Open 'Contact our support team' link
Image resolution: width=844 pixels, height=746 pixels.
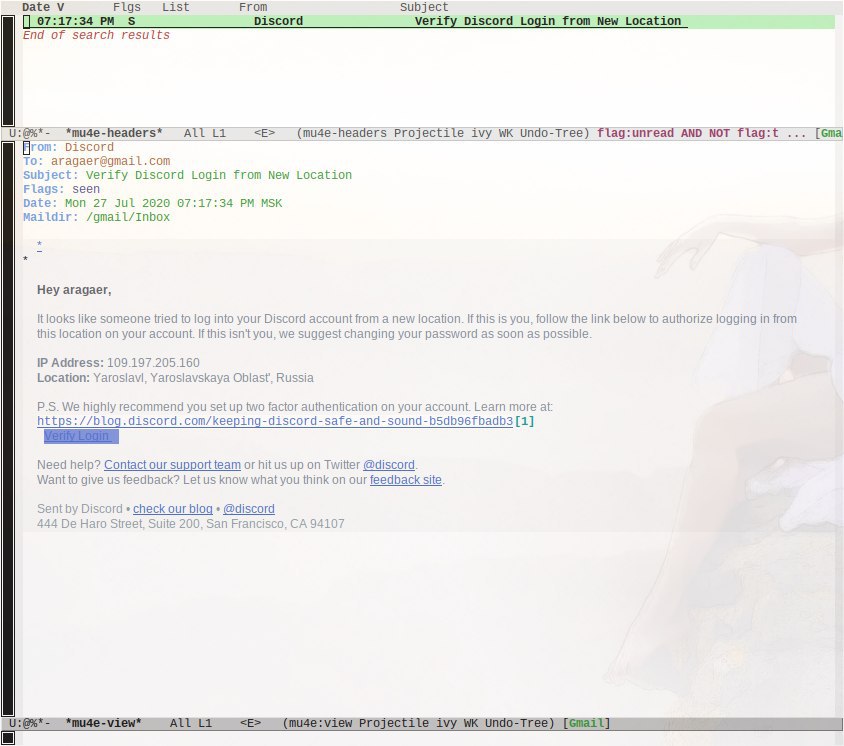pyautogui.click(x=172, y=465)
